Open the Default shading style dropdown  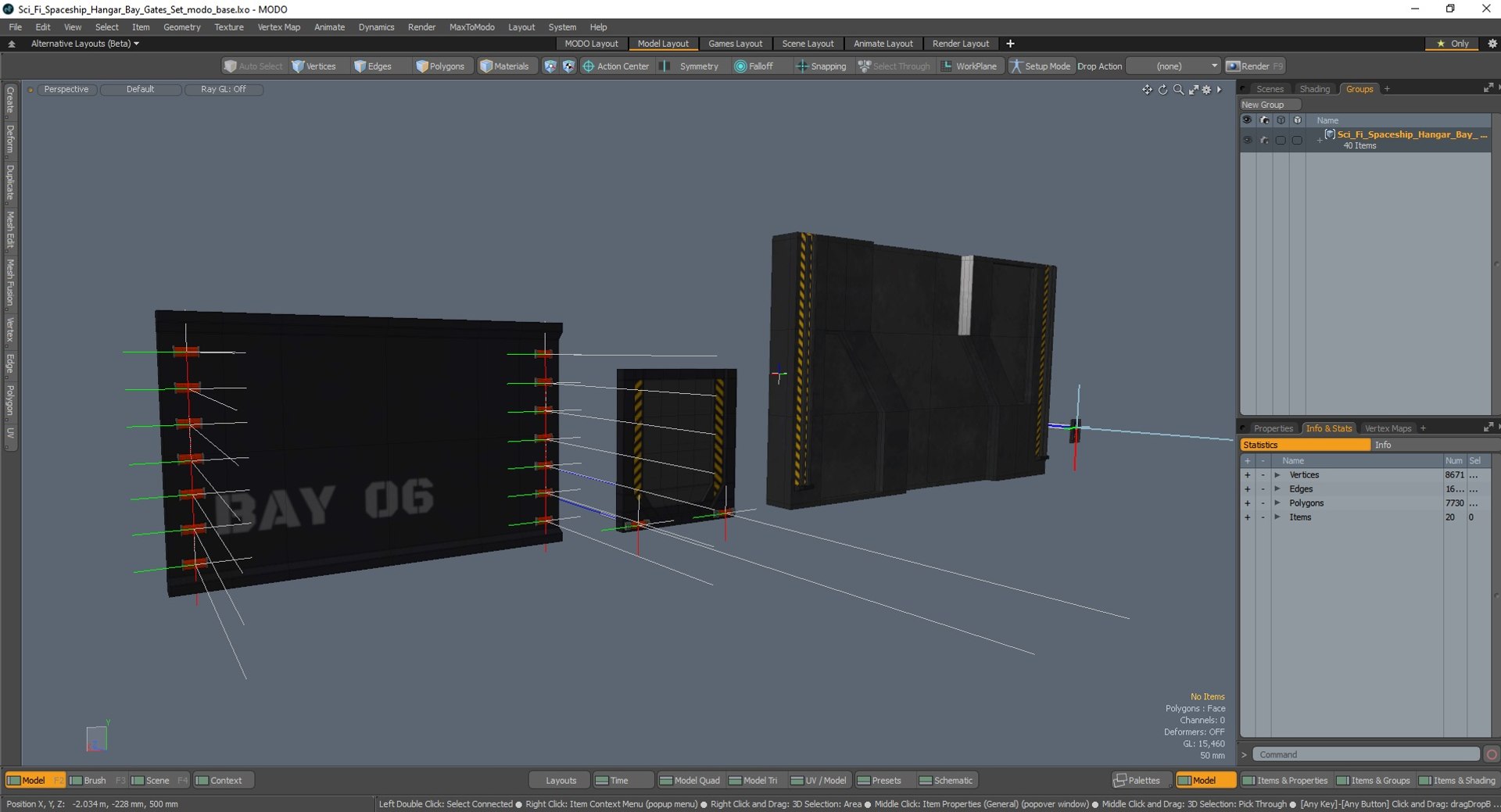click(141, 90)
